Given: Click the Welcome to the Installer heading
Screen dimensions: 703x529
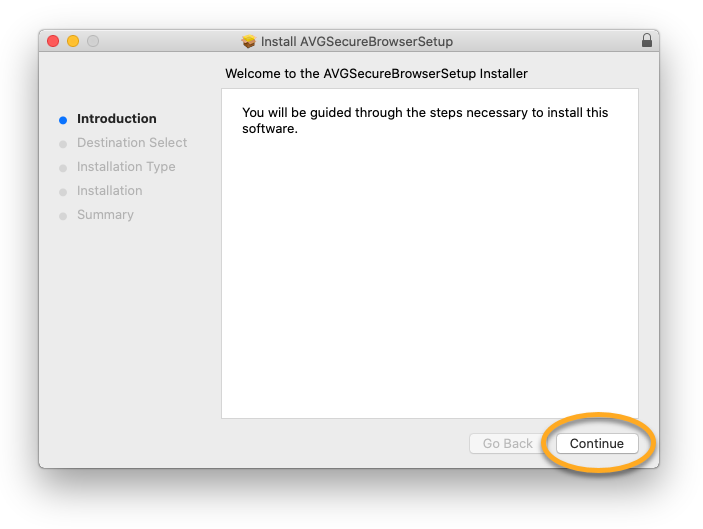Looking at the screenshot, I should tap(376, 74).
